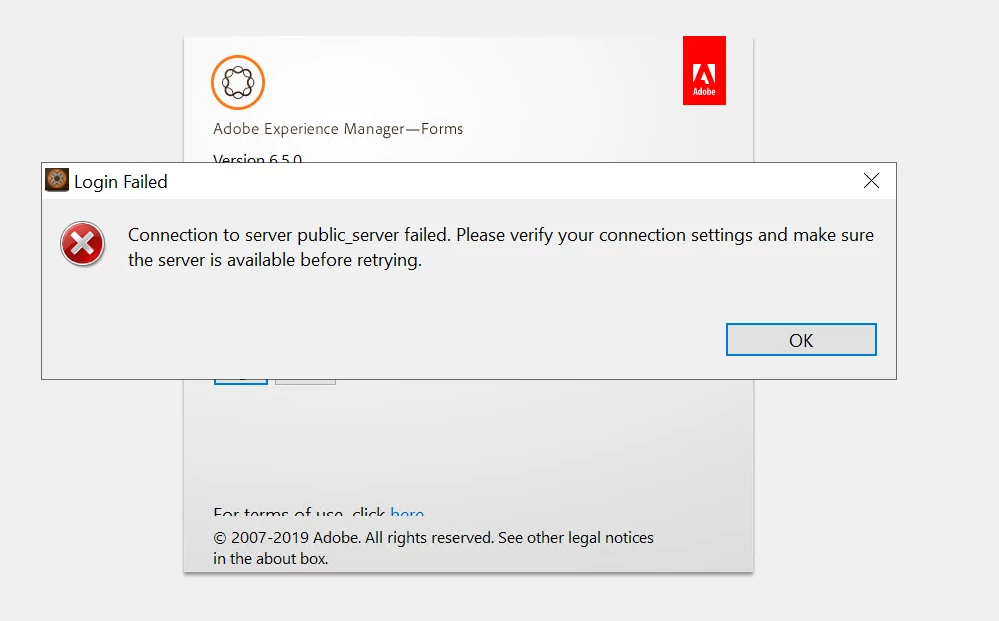Viewport: 999px width, 621px height.
Task: Click the Adobe logo on splash screen
Action: [x=704, y=70]
